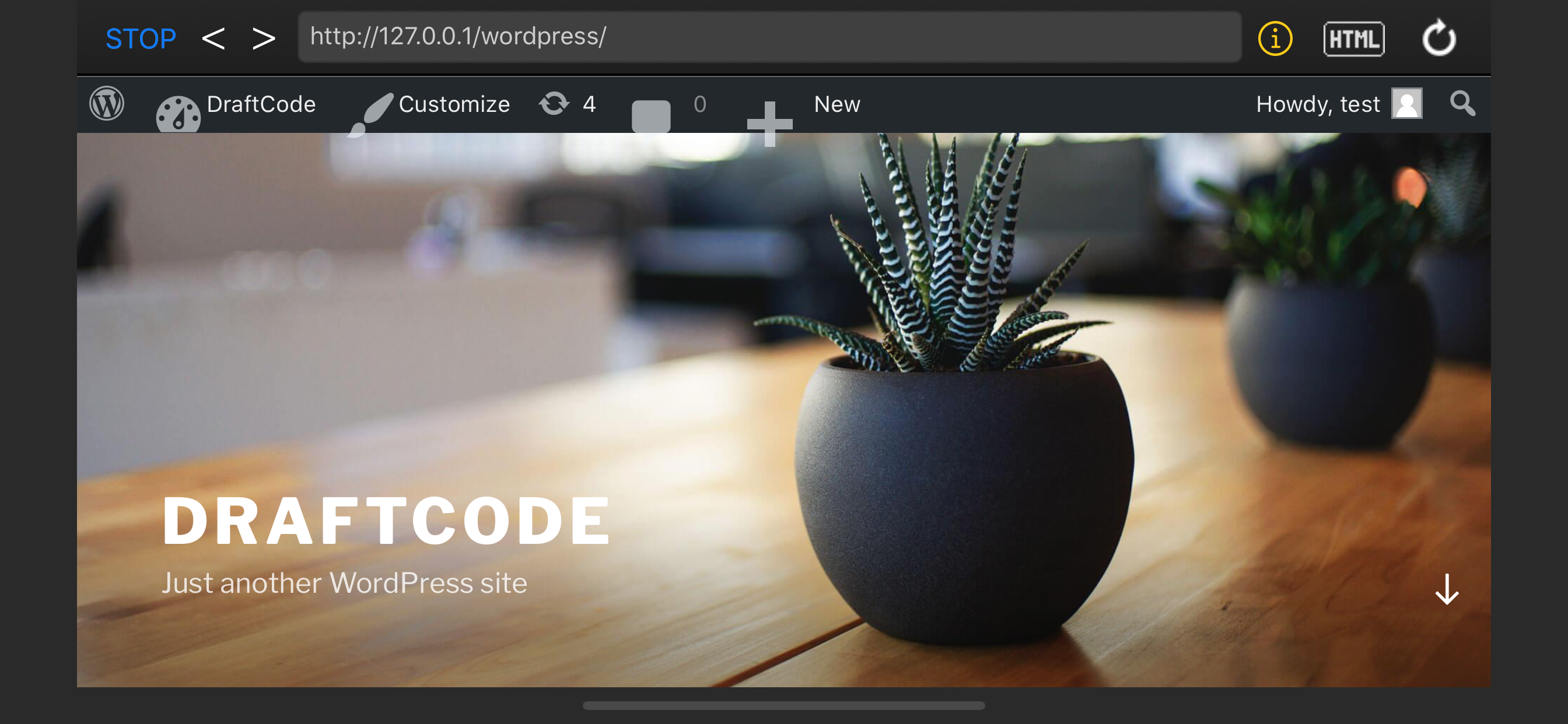1568x724 pixels.
Task: Reload the page with refresh icon
Action: point(1438,39)
